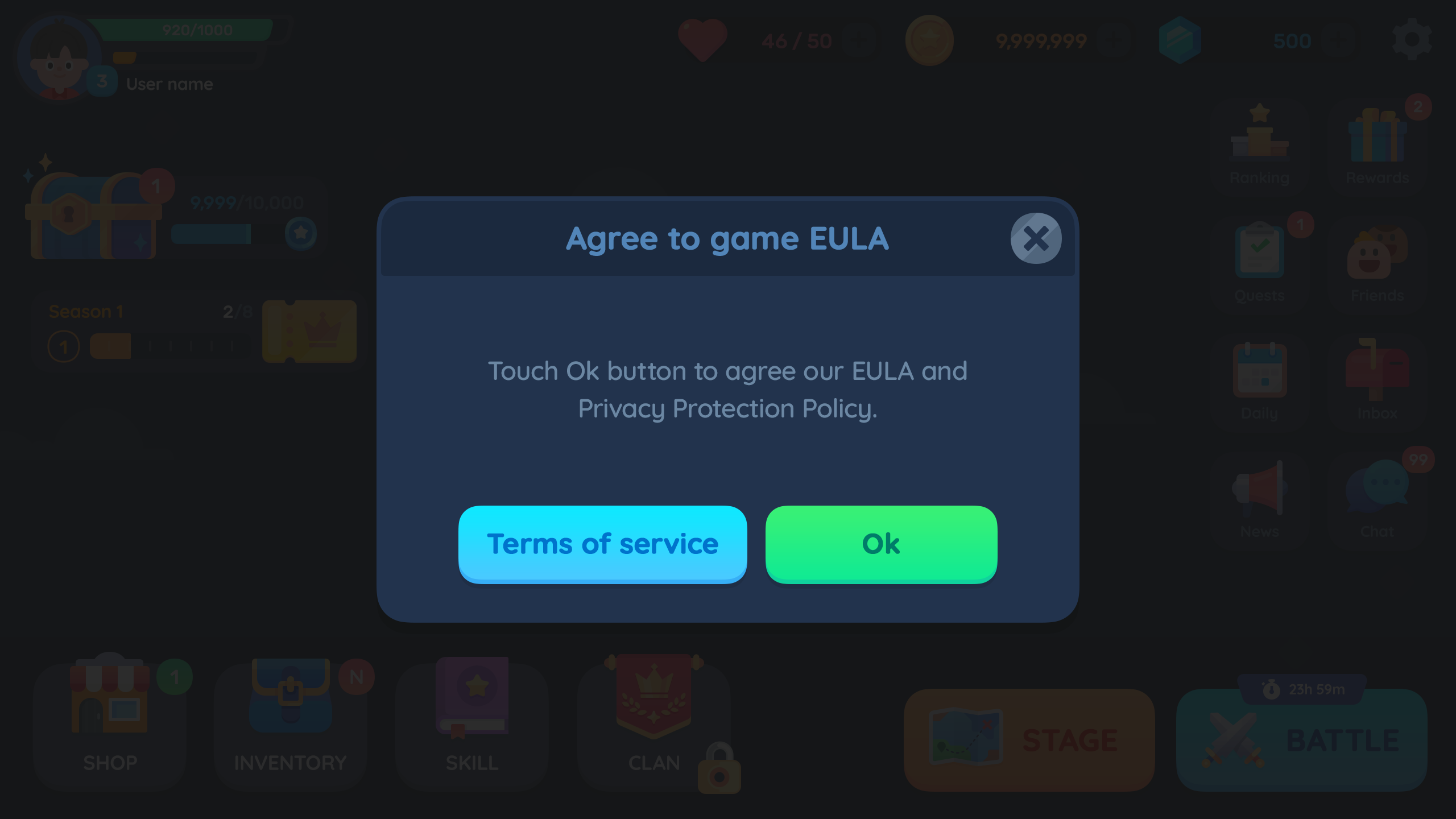
Task: Start the BATTLE crossed swords button
Action: point(1301,740)
